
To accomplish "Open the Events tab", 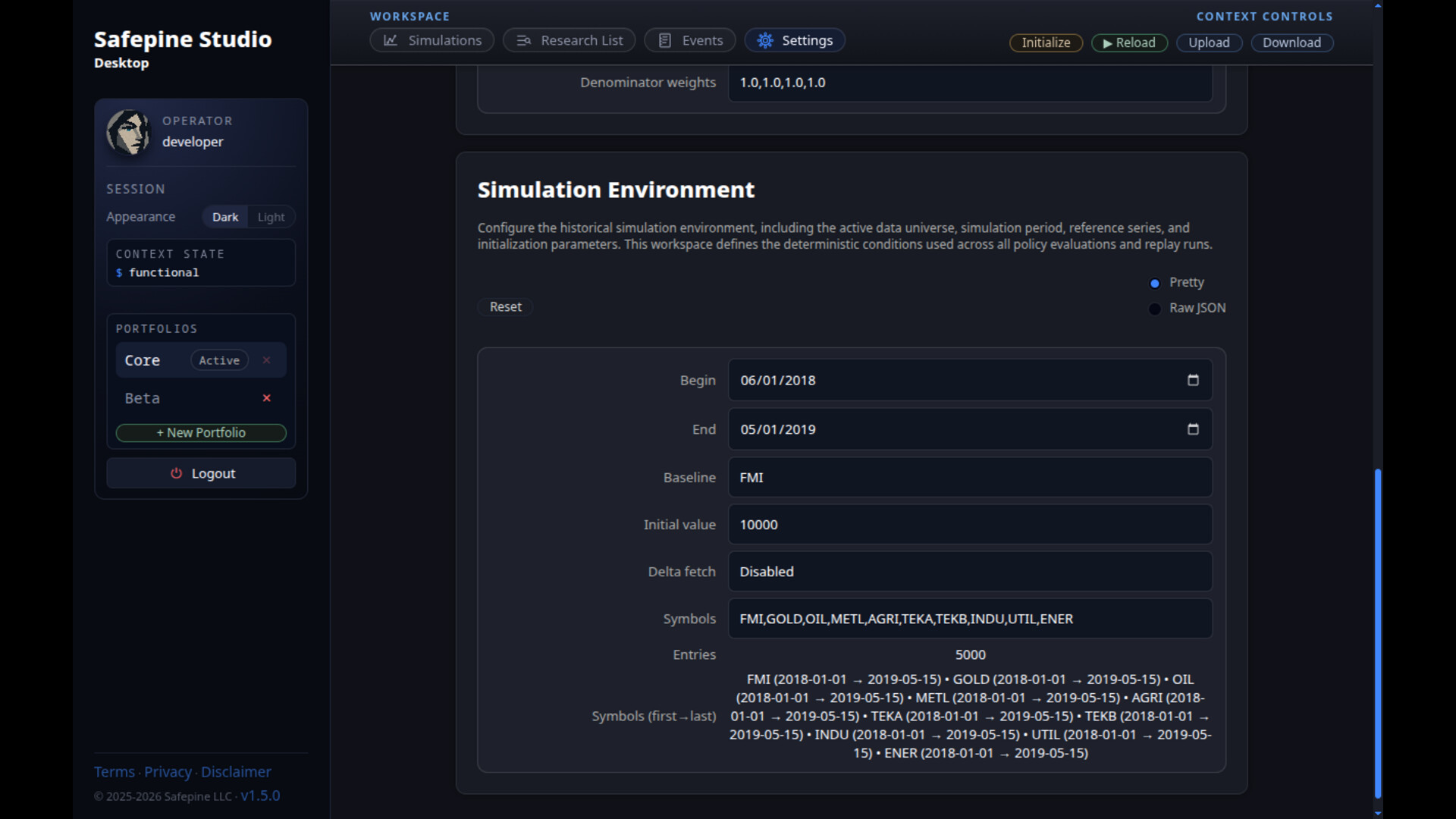I will [x=689, y=40].
